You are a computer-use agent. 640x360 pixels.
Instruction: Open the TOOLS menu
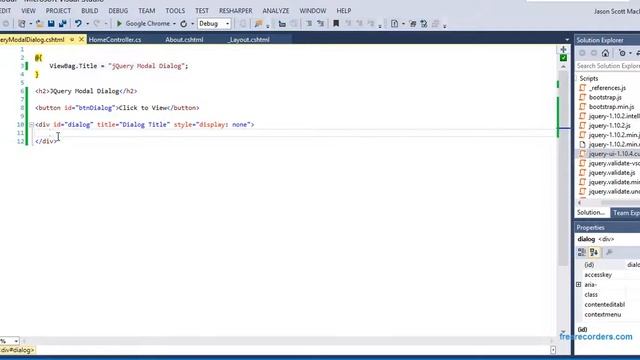(x=175, y=11)
